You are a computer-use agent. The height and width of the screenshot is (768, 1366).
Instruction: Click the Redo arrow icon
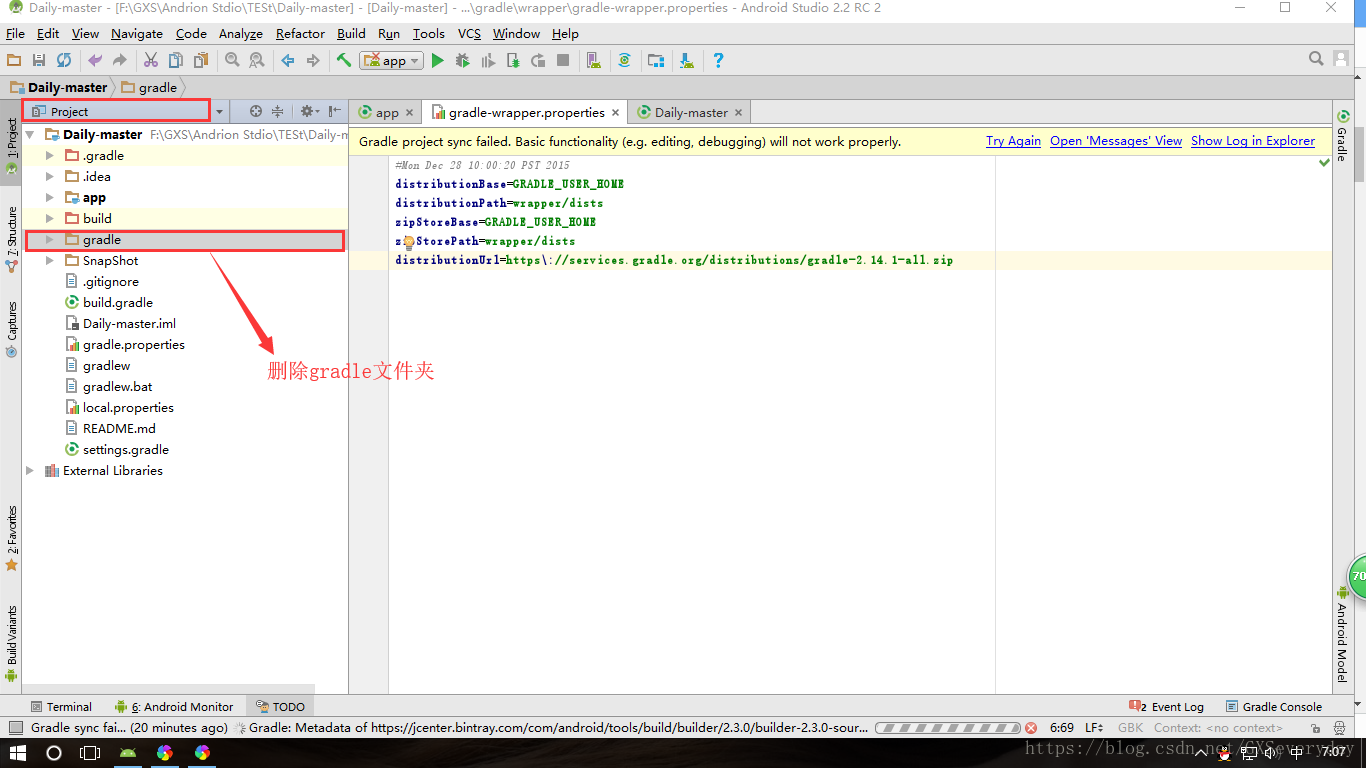pyautogui.click(x=120, y=61)
